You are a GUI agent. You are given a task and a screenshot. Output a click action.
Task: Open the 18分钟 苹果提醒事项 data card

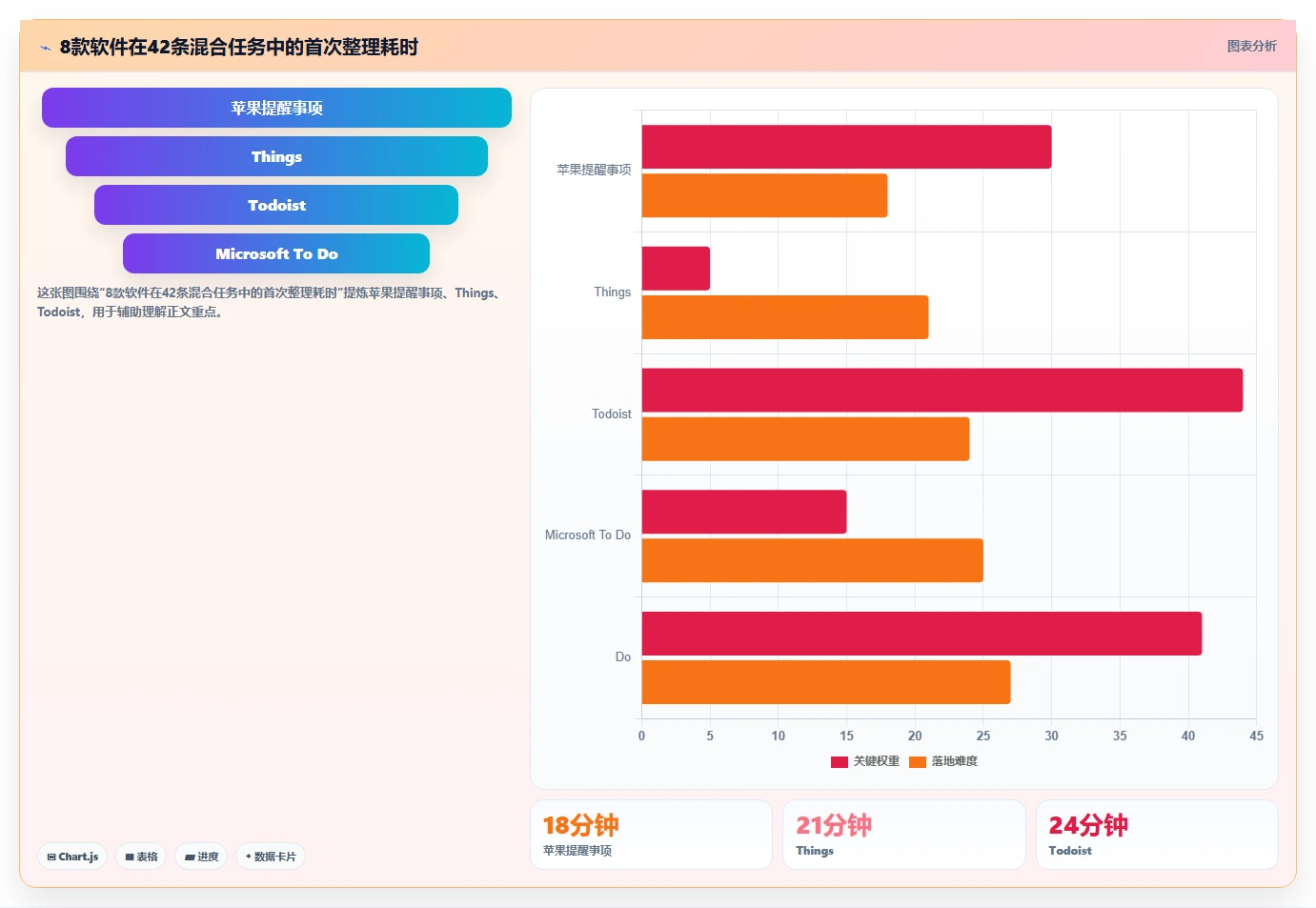point(651,835)
